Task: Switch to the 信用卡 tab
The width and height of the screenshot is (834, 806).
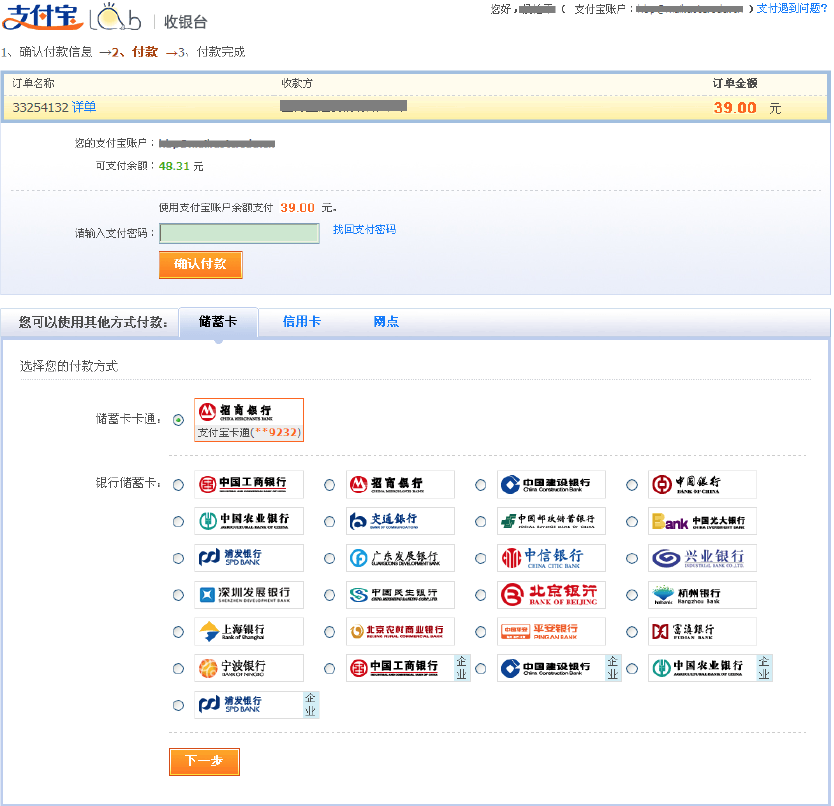Action: click(301, 322)
